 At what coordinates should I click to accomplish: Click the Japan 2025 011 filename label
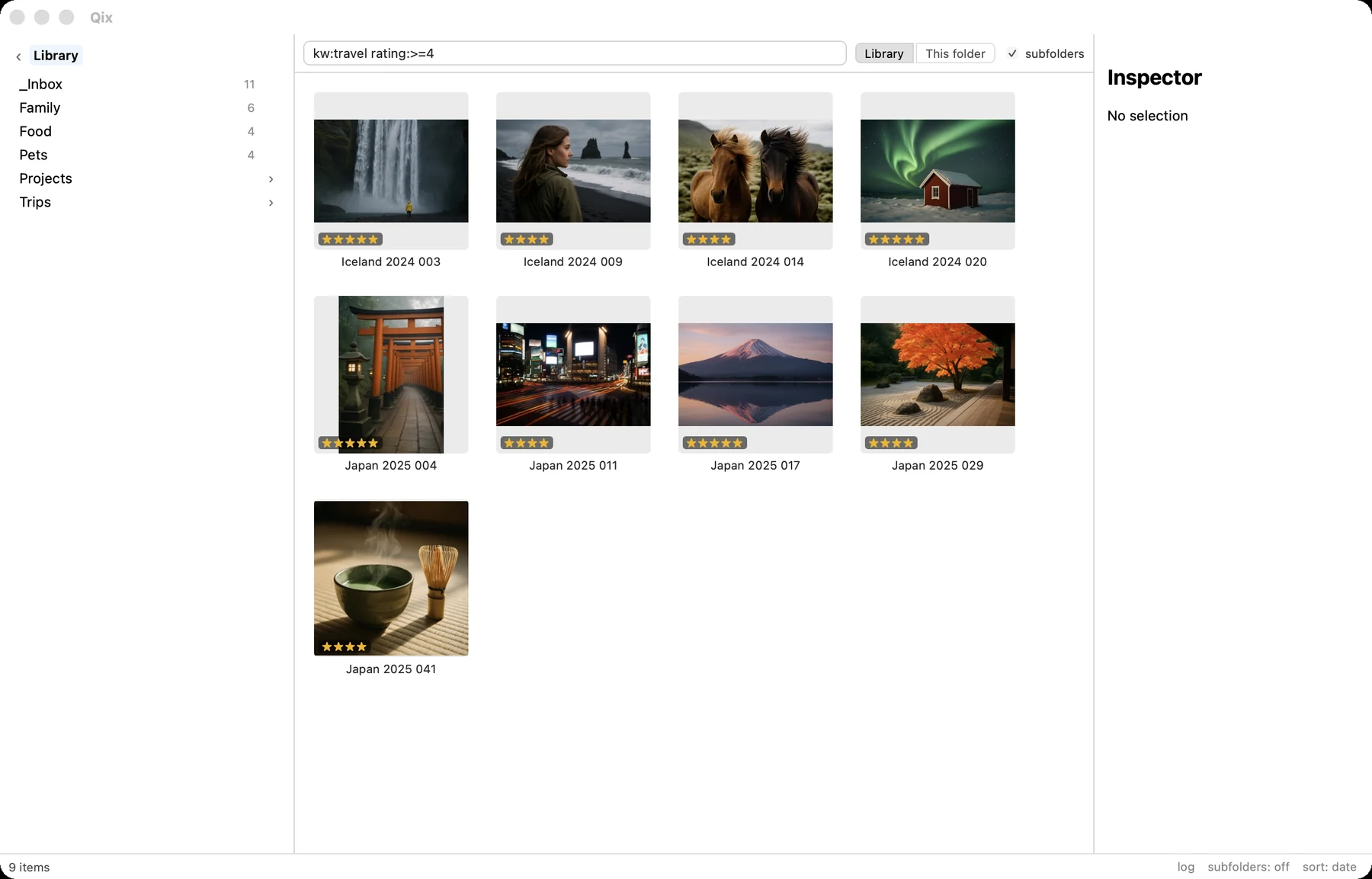573,465
